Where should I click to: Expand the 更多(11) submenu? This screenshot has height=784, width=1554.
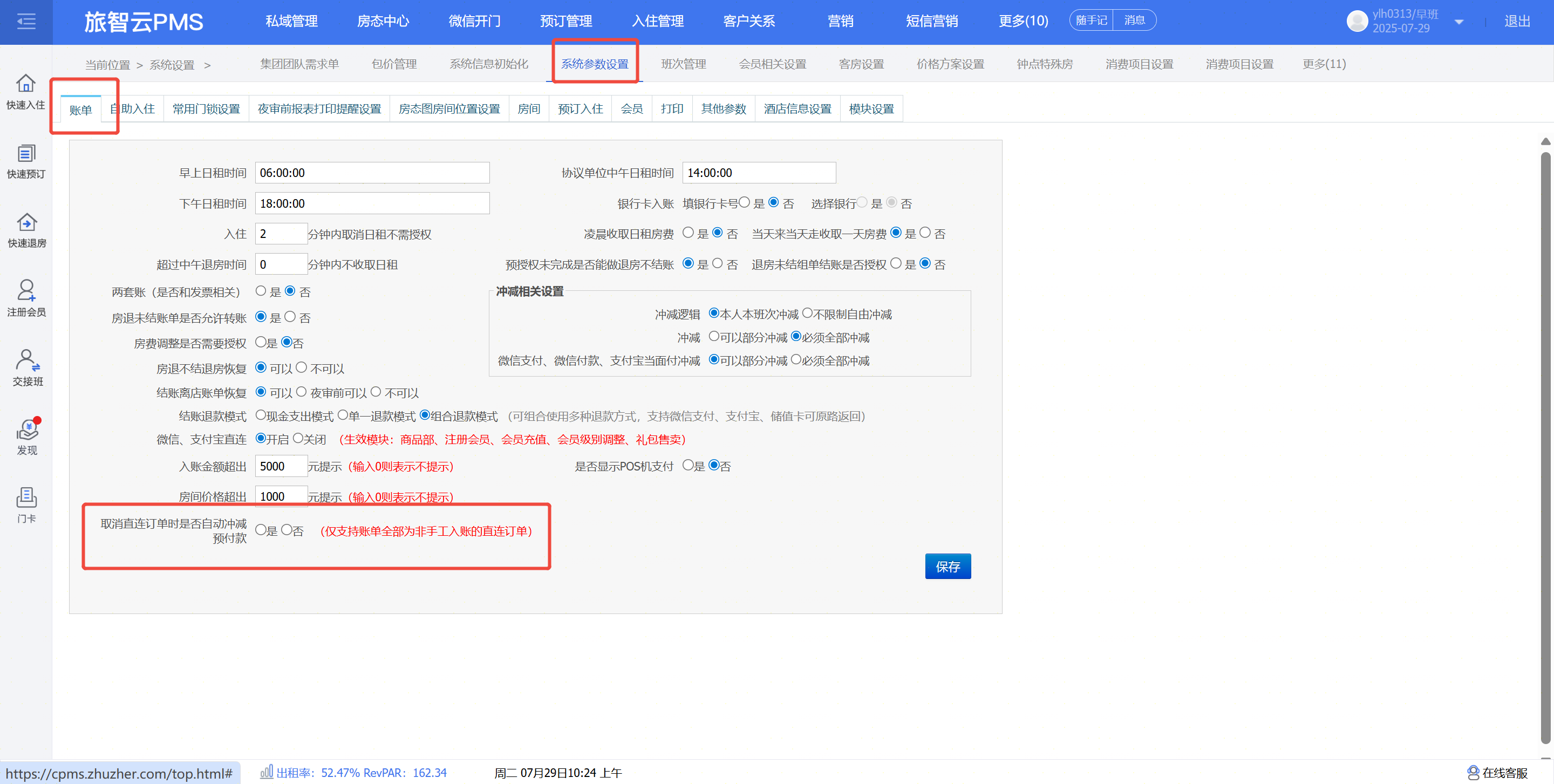pyautogui.click(x=1324, y=64)
